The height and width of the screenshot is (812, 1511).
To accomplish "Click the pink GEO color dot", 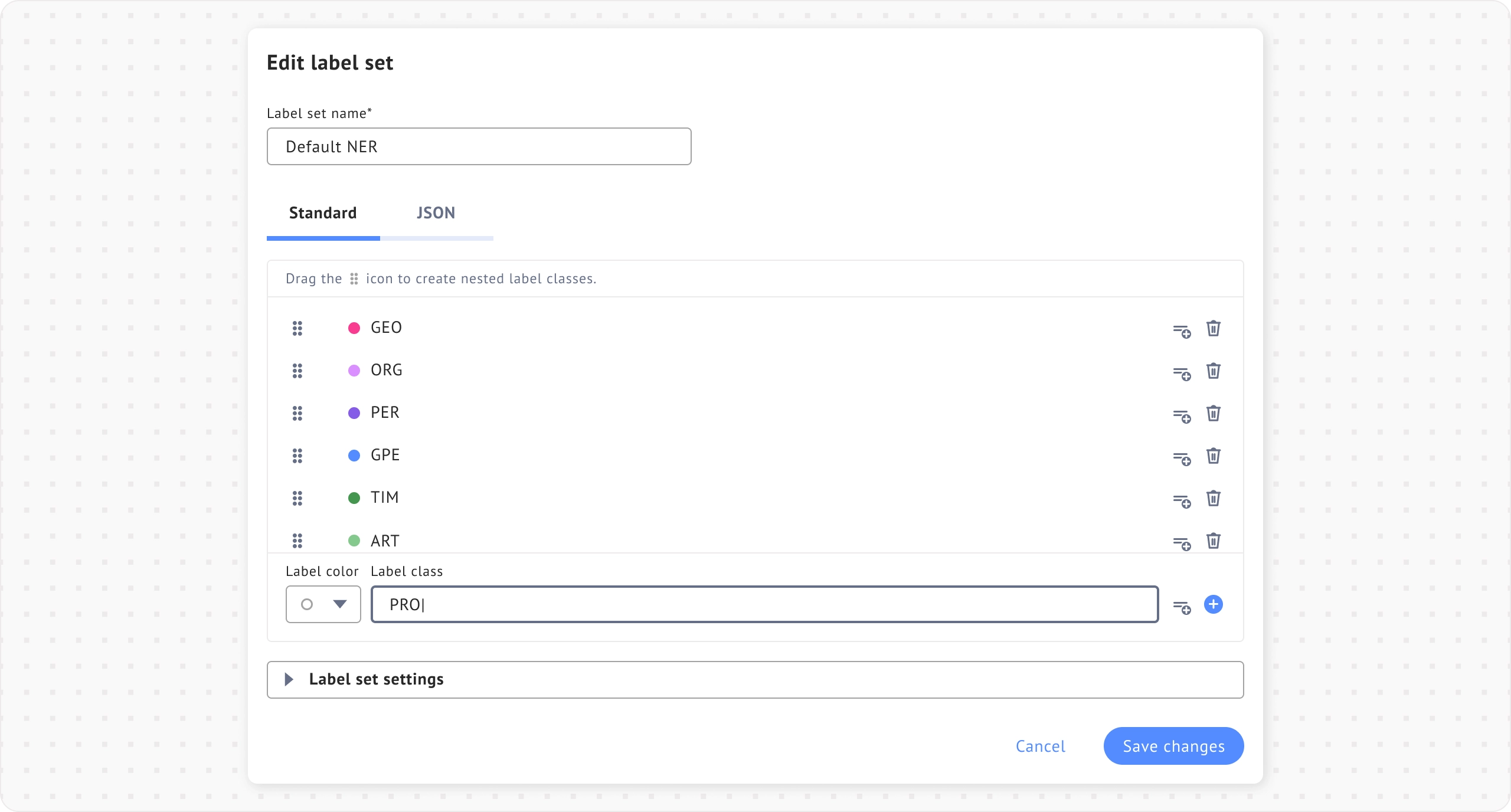I will 354,328.
